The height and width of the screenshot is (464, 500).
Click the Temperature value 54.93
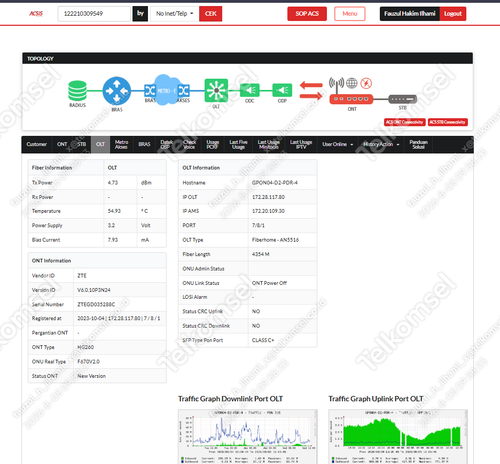[114, 211]
